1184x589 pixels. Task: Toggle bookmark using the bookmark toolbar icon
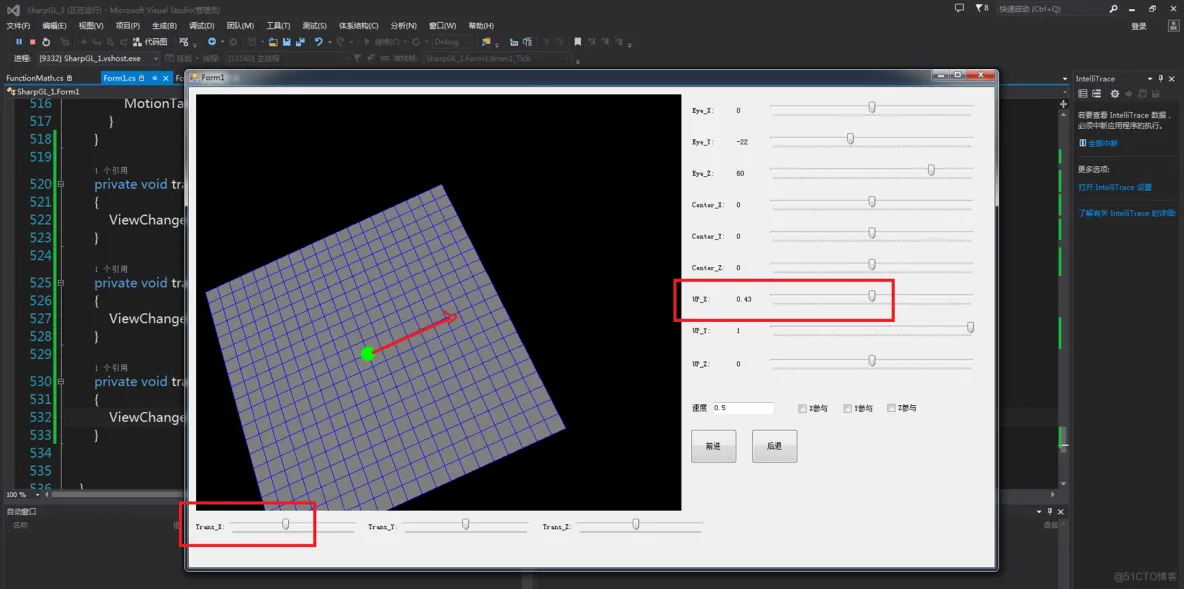578,42
